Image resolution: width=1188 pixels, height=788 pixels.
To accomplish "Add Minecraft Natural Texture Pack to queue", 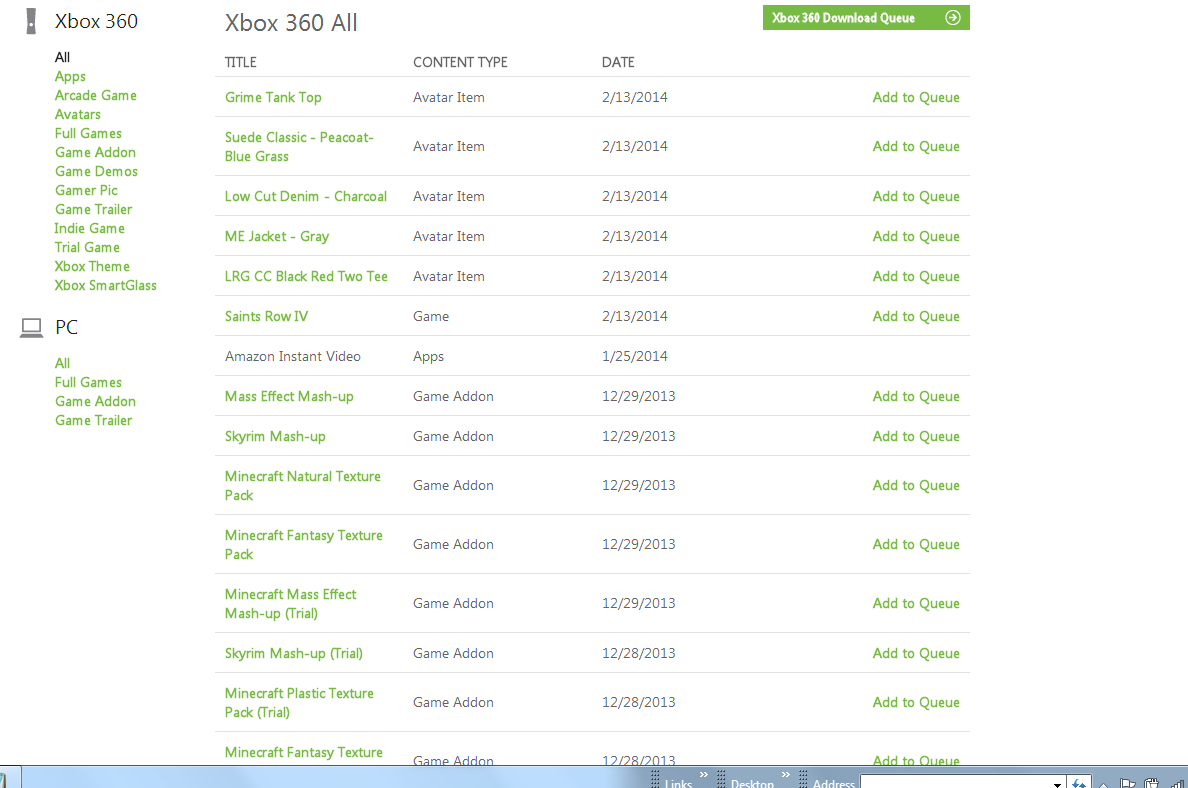I will pos(916,486).
